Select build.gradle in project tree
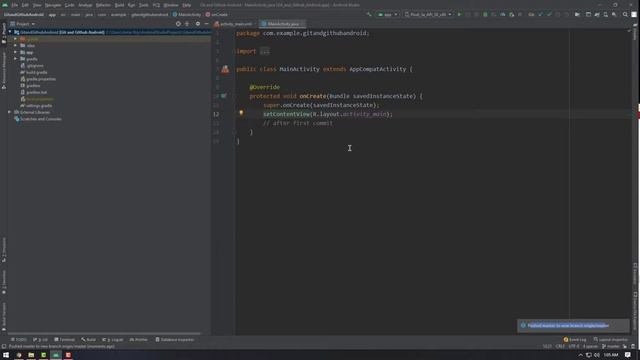The width and height of the screenshot is (640, 360). tap(34, 72)
